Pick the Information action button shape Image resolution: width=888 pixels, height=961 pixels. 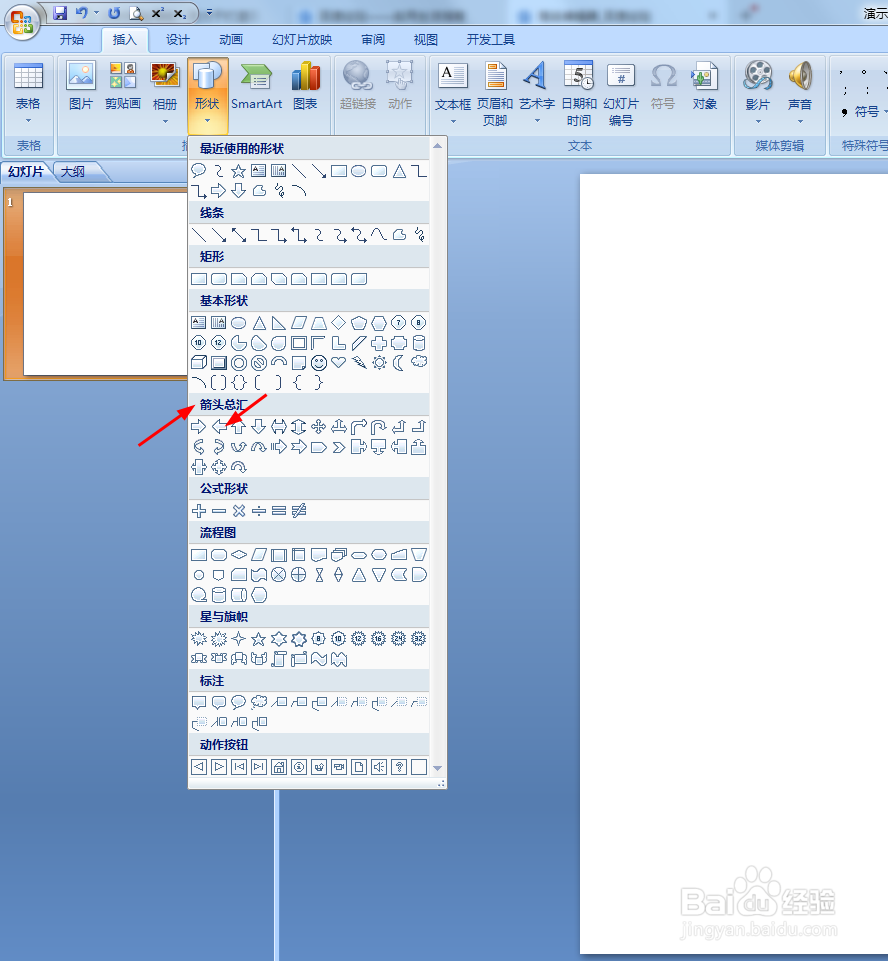(x=299, y=767)
